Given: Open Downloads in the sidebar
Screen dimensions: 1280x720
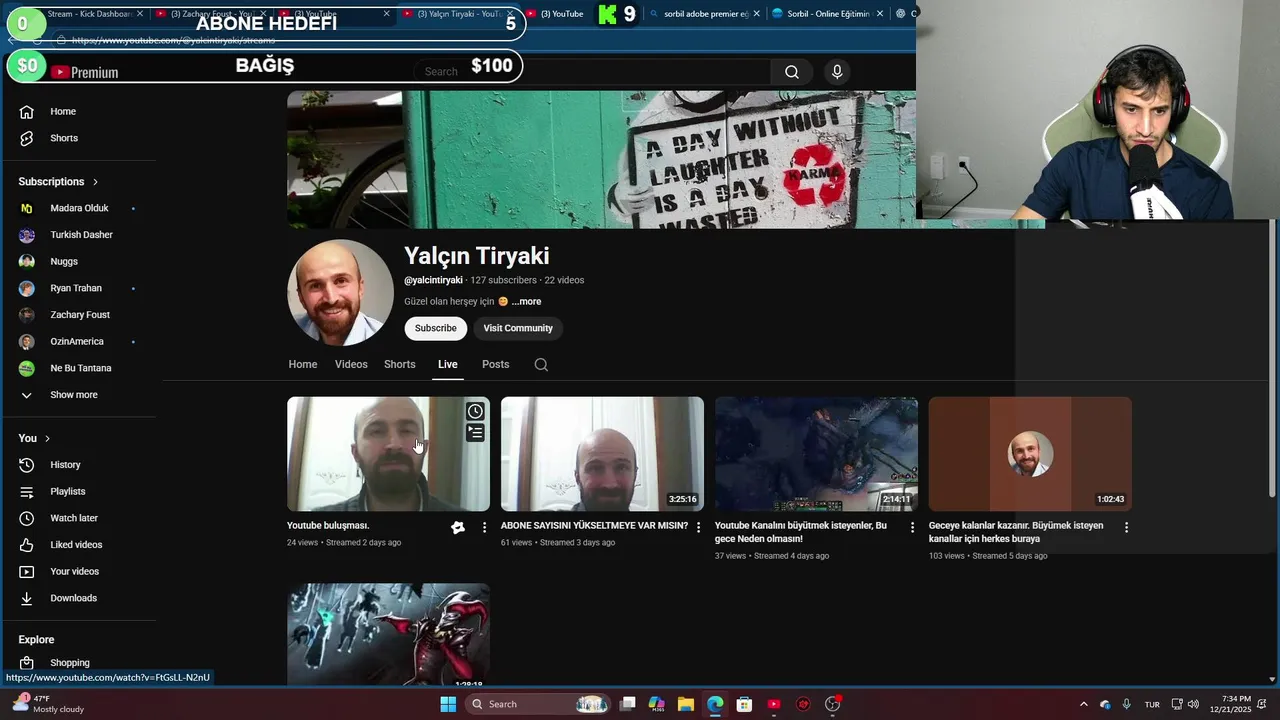Looking at the screenshot, I should click(73, 598).
